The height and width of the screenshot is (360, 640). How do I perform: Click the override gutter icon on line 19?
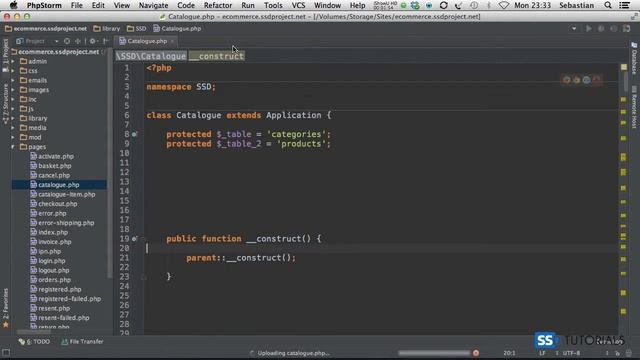134,239
